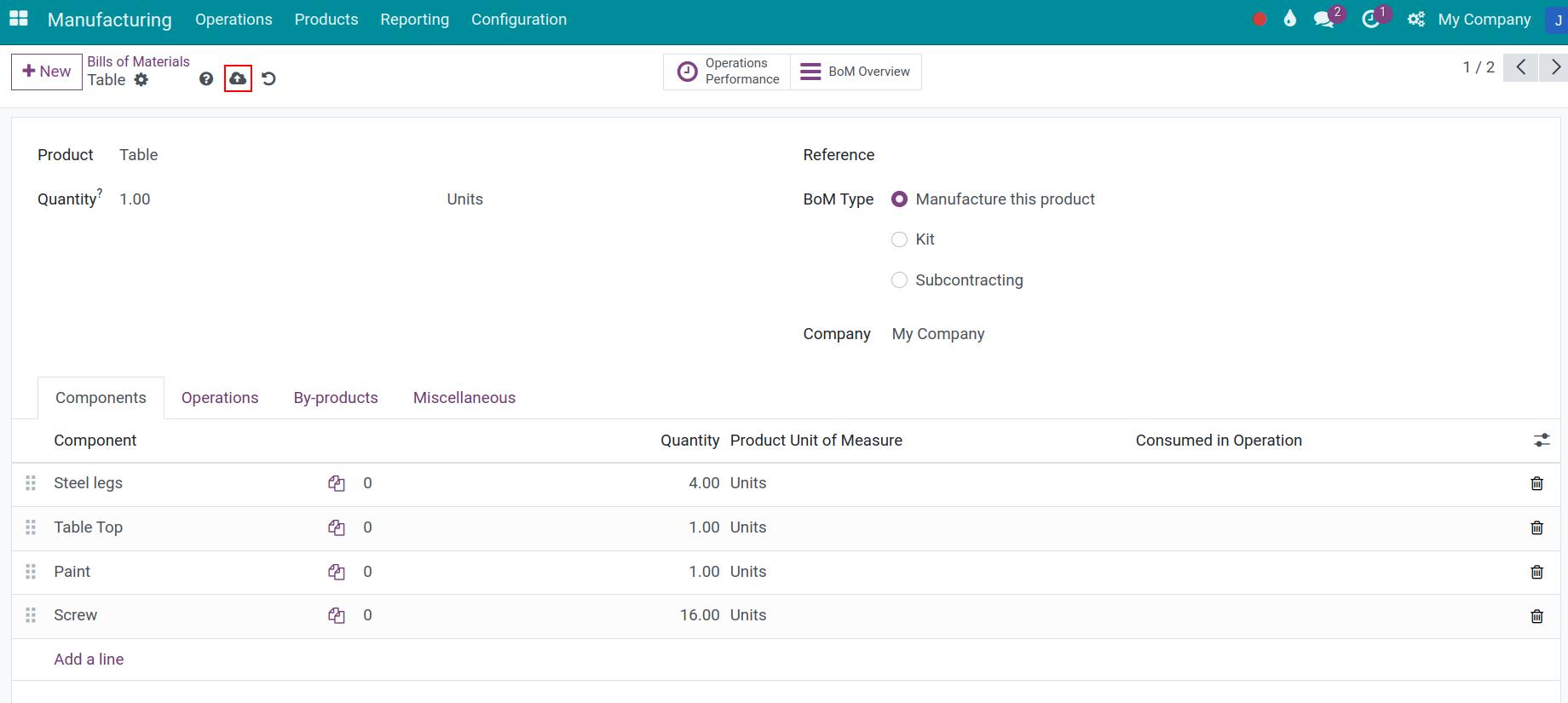The width and height of the screenshot is (1568, 703).
Task: Open the apps grid home menu icon
Action: (19, 19)
